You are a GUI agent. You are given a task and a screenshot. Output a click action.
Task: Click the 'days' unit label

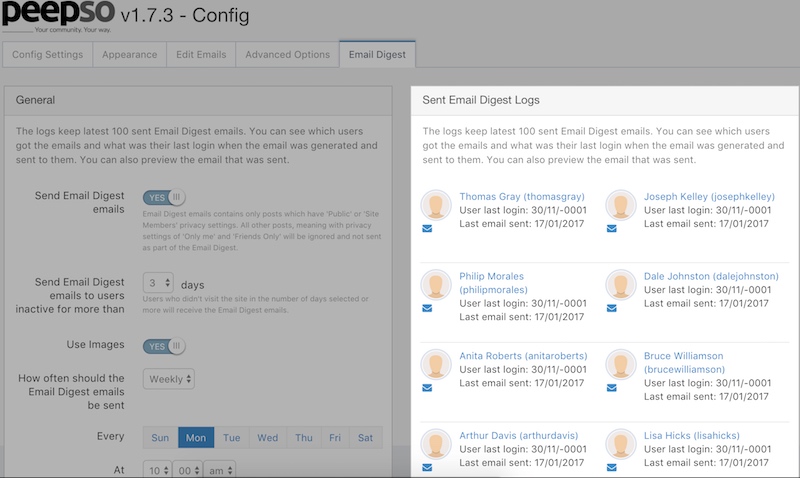pos(192,285)
